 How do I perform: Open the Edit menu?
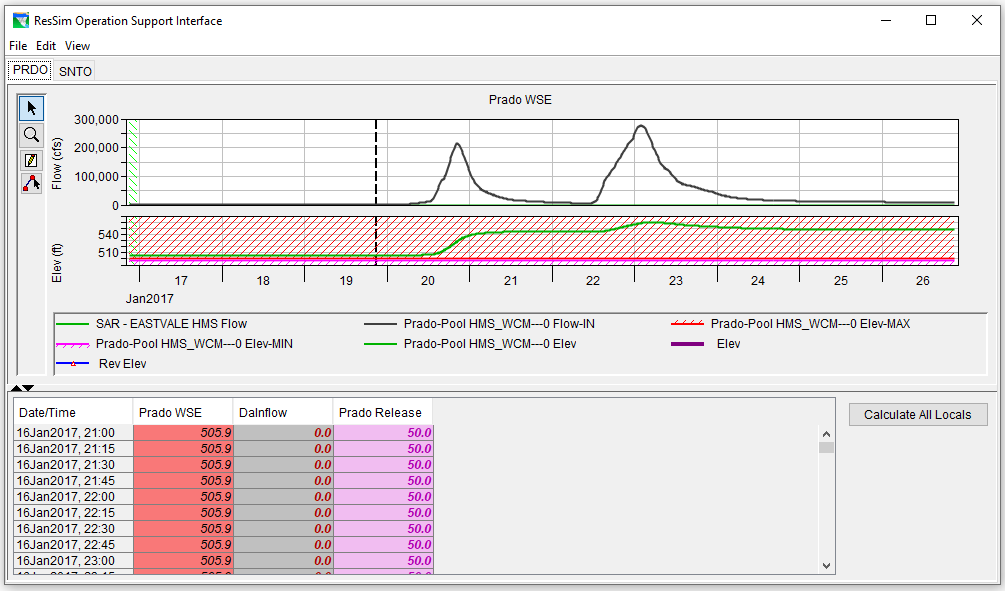coord(46,46)
